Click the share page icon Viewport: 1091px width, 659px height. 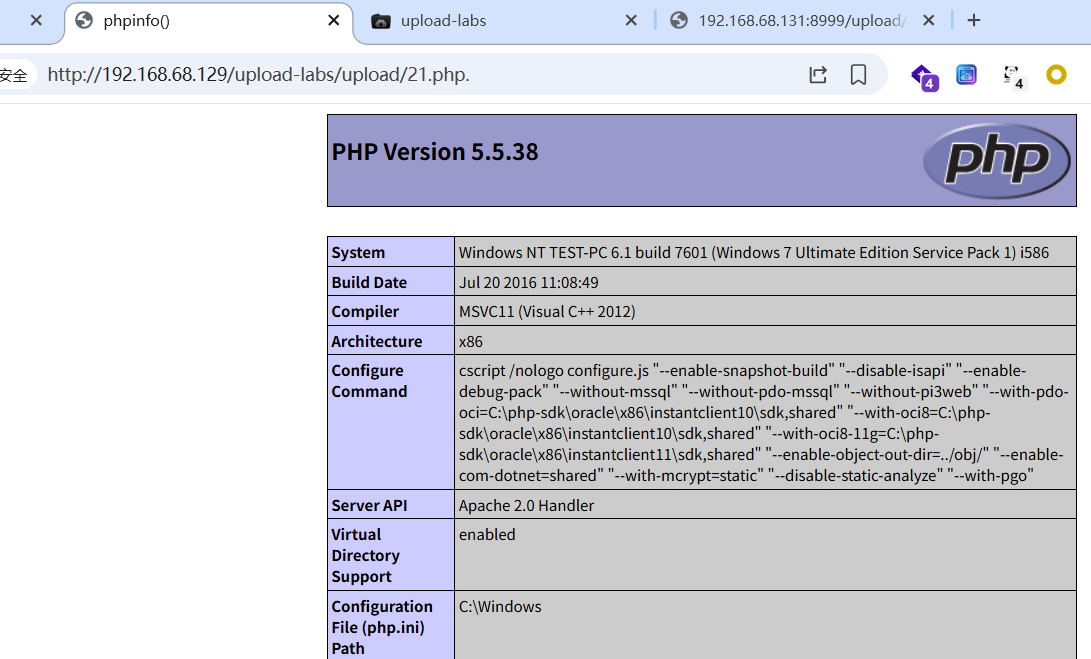click(x=818, y=74)
